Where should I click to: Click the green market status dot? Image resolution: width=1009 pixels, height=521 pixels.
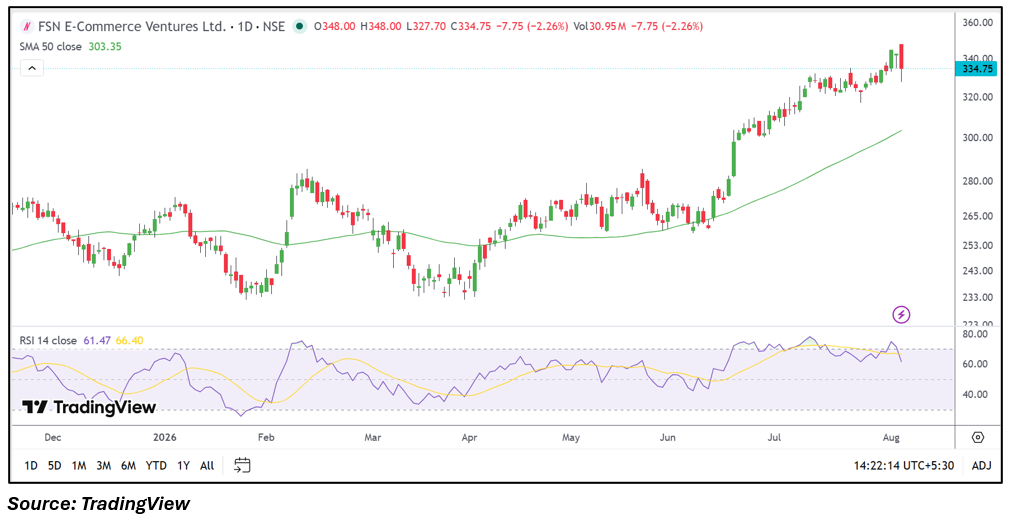click(299, 27)
